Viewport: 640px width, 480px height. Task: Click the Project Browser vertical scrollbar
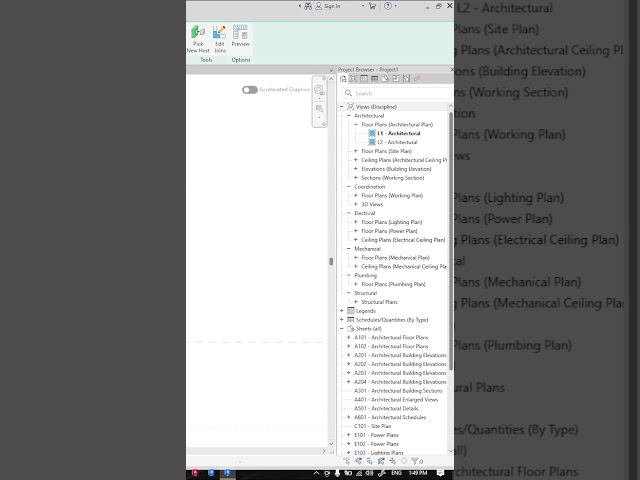451,241
